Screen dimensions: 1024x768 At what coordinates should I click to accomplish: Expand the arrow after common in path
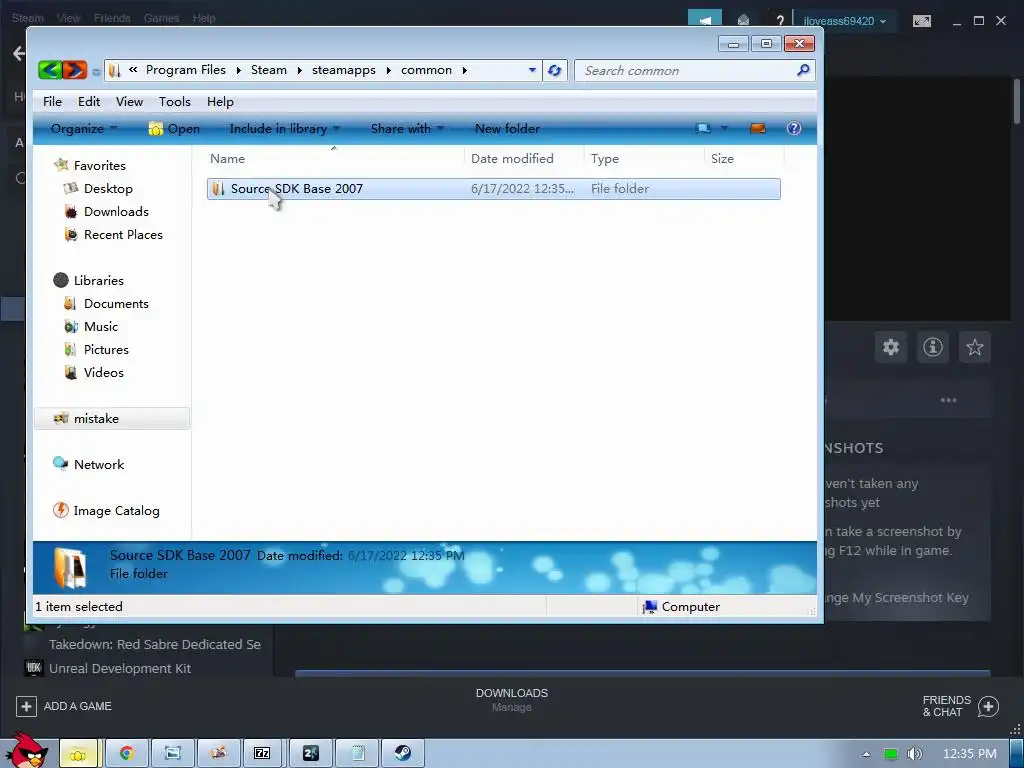464,71
